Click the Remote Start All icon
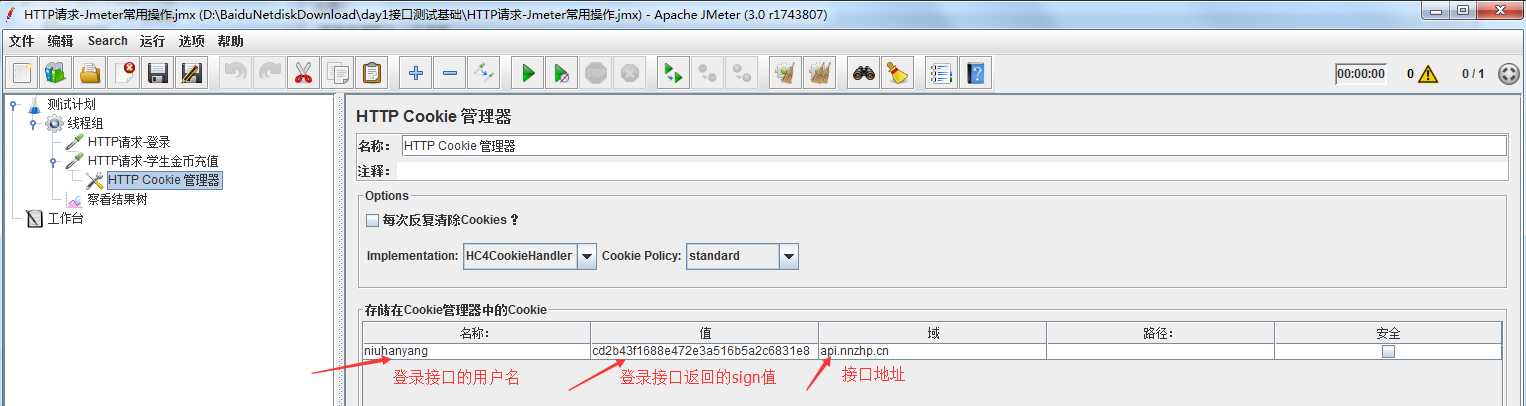 tap(674, 73)
